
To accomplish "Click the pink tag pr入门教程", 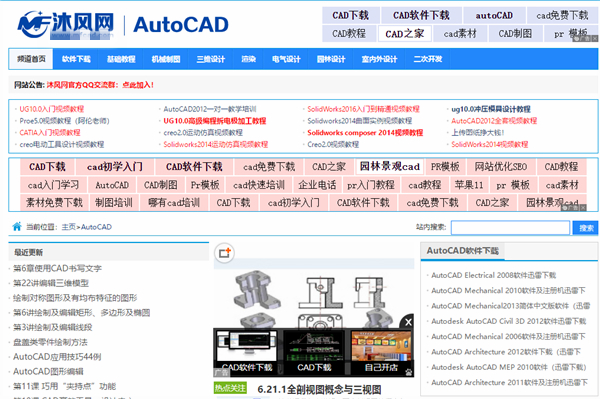I will coord(371,185).
